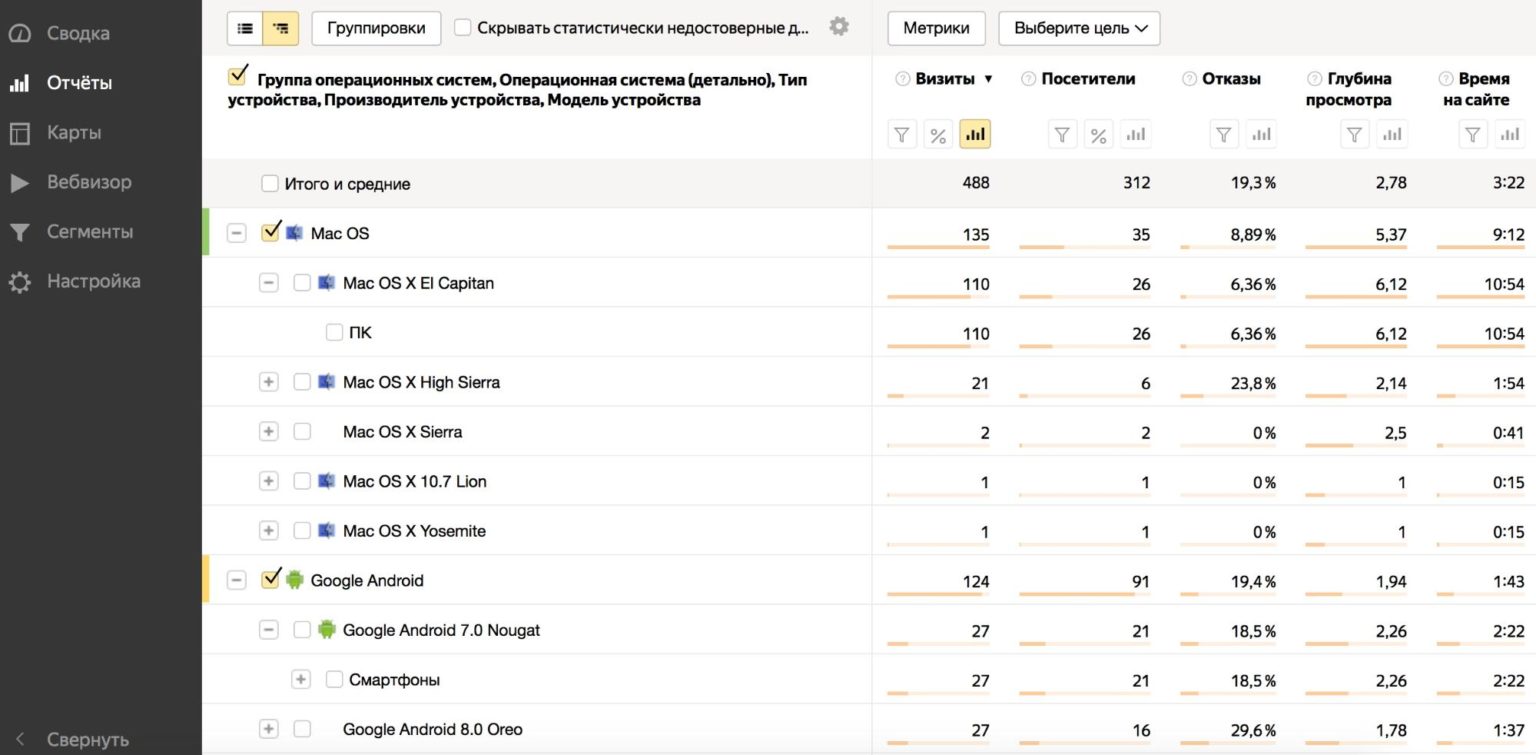Image resolution: width=1536 pixels, height=755 pixels.
Task: Sort by Визиты column header
Action: tap(945, 79)
